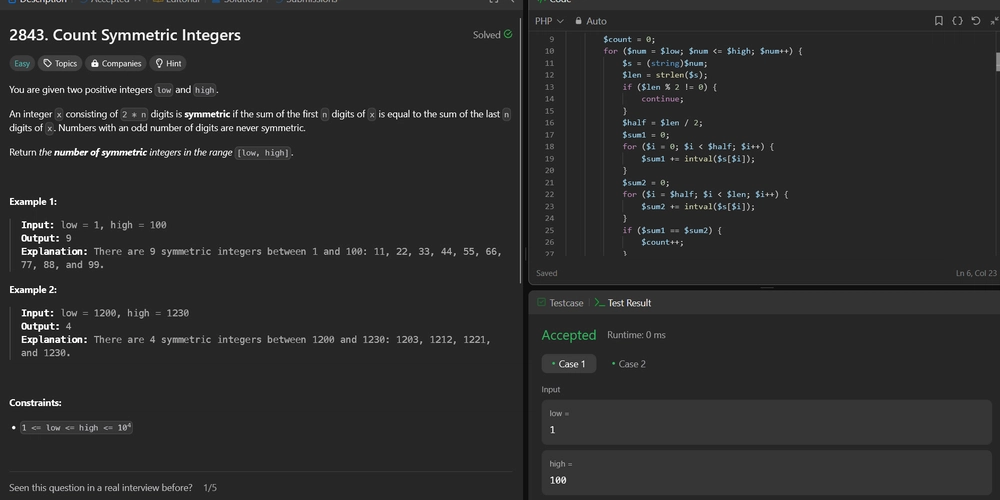Click the low input value field

click(767, 422)
